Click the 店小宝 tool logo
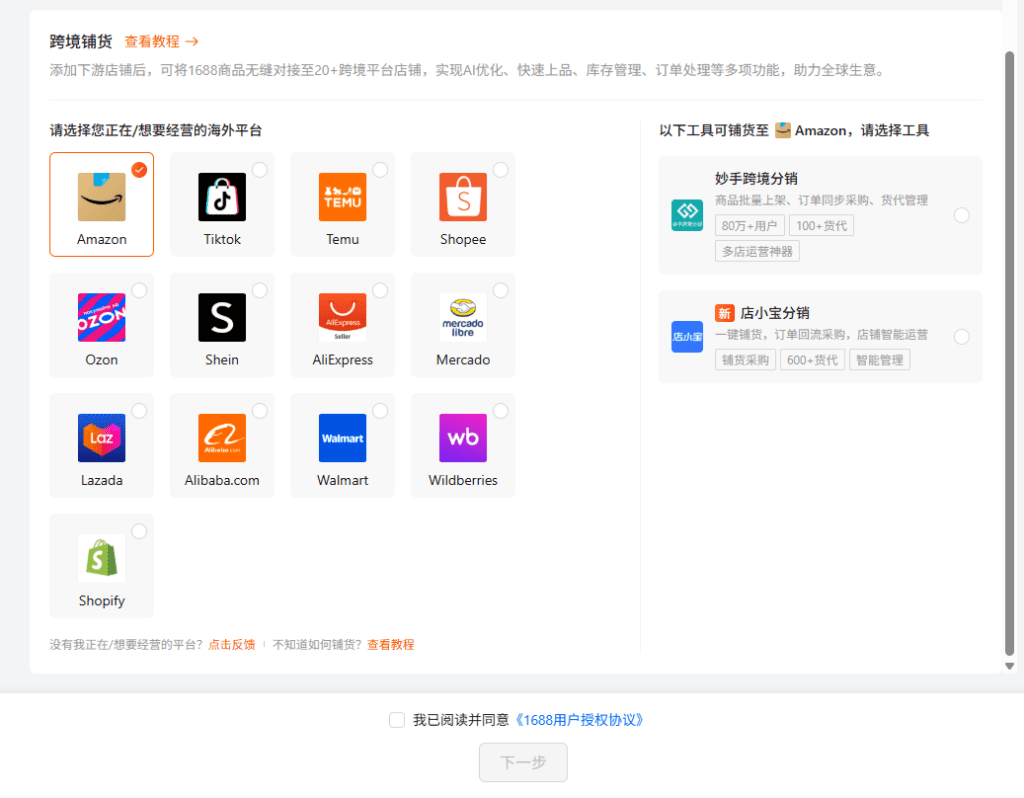The image size is (1024, 798). click(x=687, y=336)
